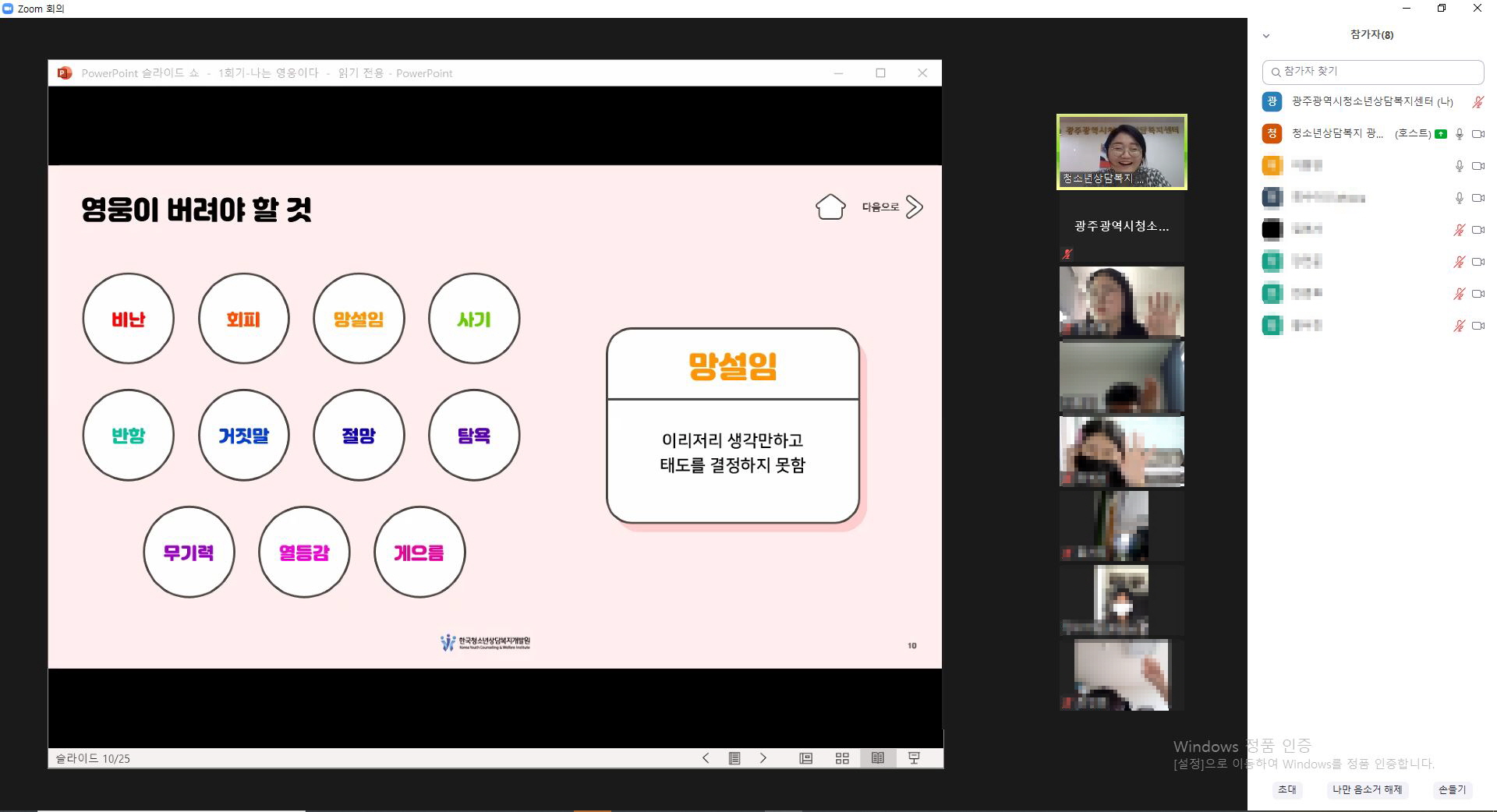Go to previous slide in PowerPoint status bar

[706, 758]
